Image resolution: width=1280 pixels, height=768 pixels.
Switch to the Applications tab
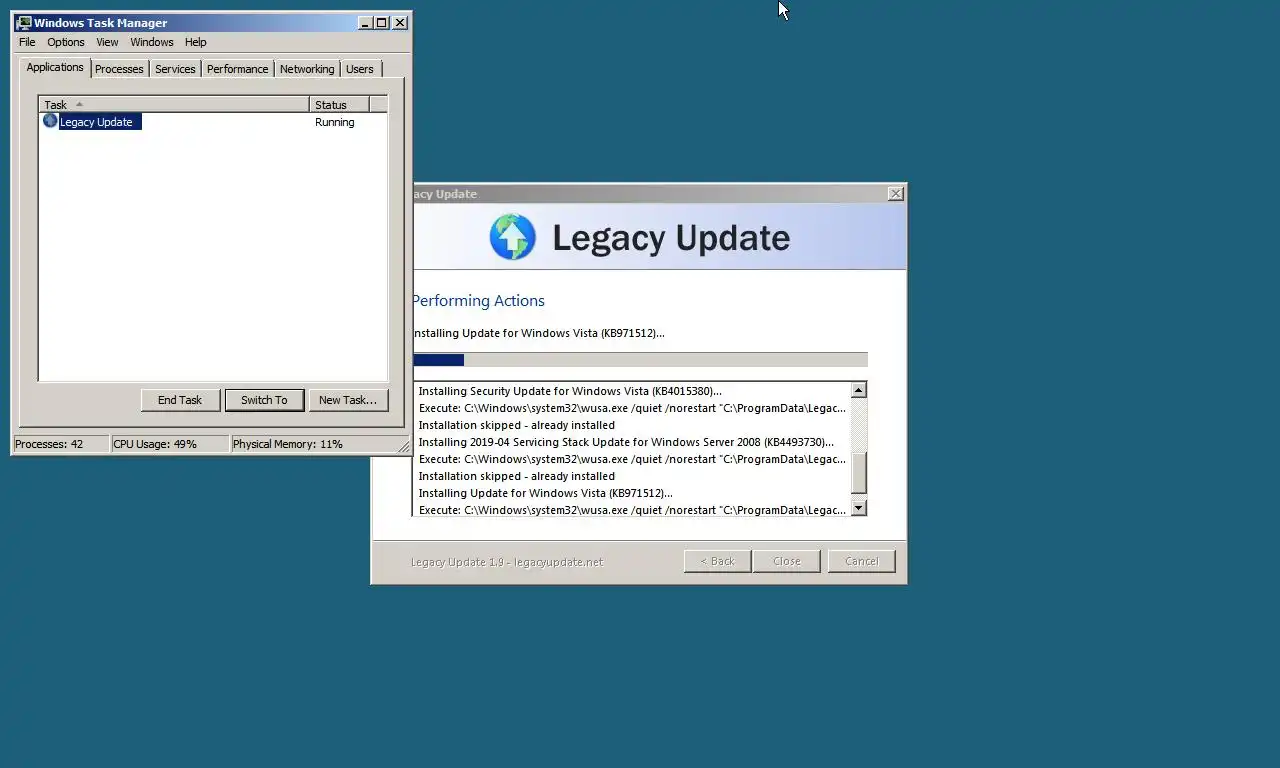55,67
